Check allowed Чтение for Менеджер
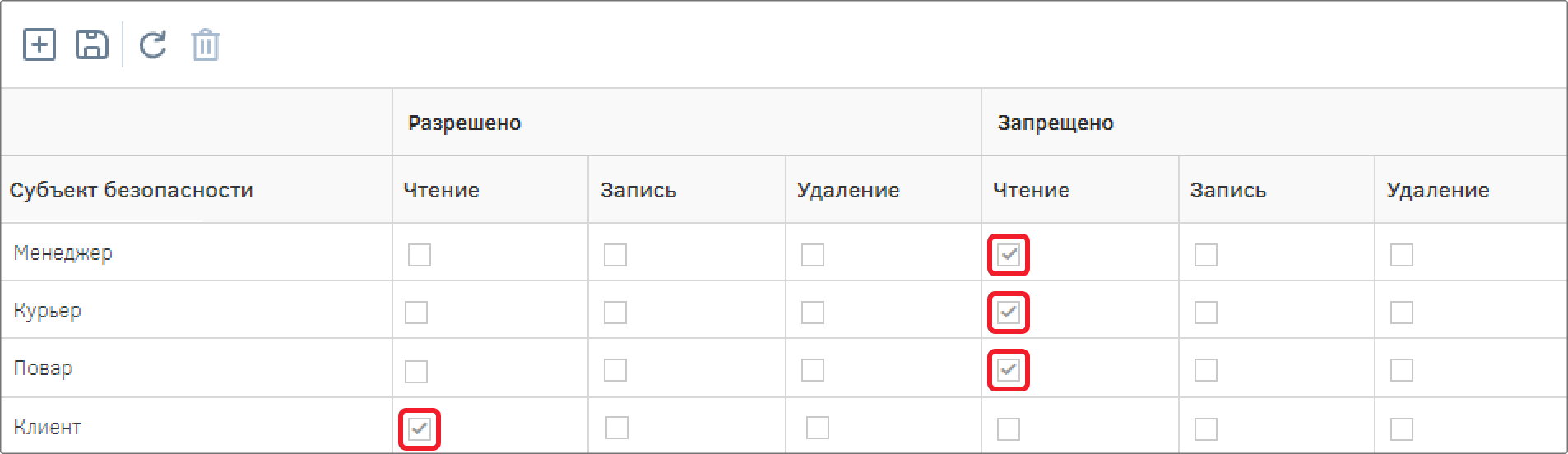Screen dimensions: 1568x454 [420, 255]
